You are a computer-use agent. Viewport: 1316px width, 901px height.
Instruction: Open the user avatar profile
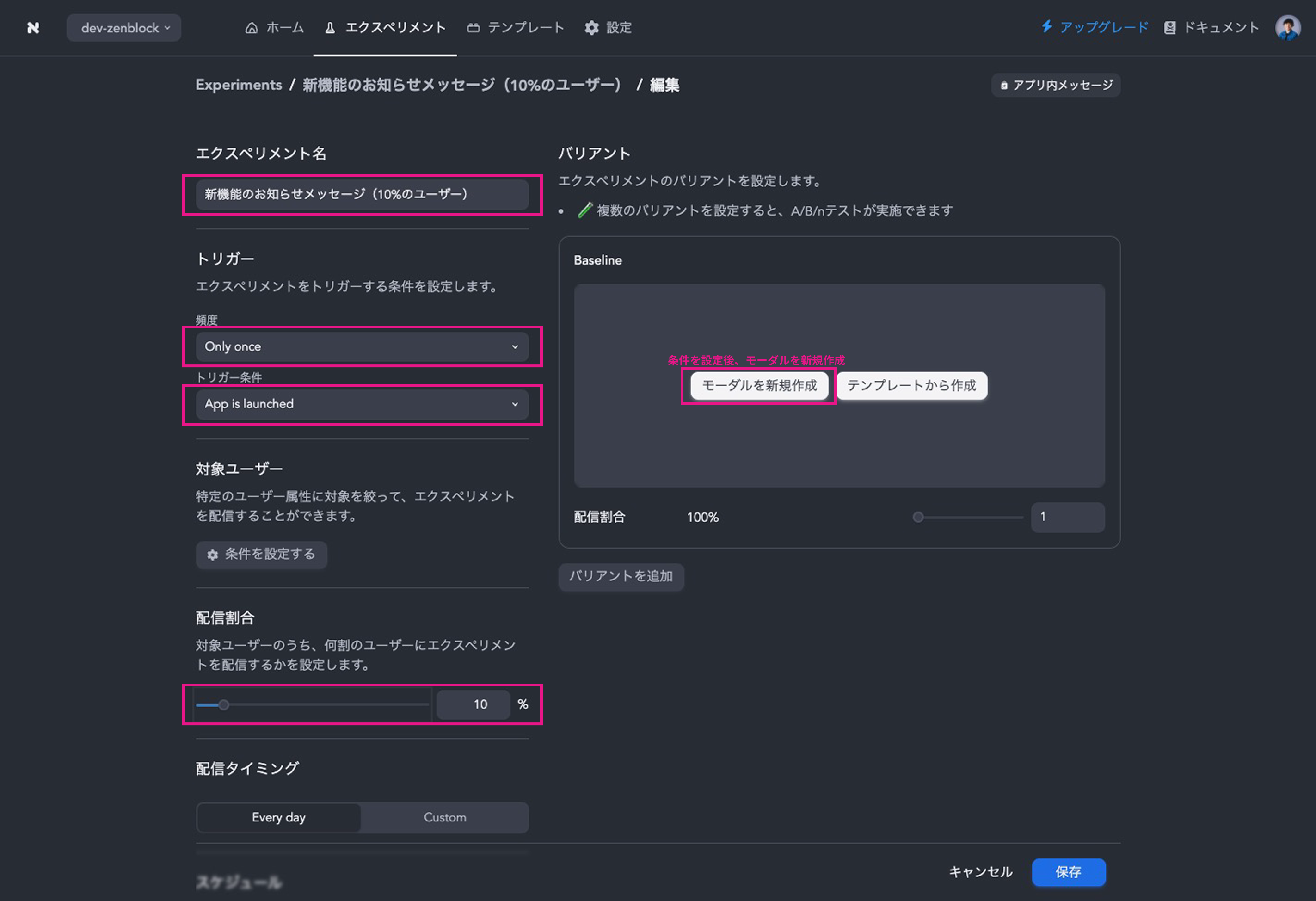click(1287, 28)
